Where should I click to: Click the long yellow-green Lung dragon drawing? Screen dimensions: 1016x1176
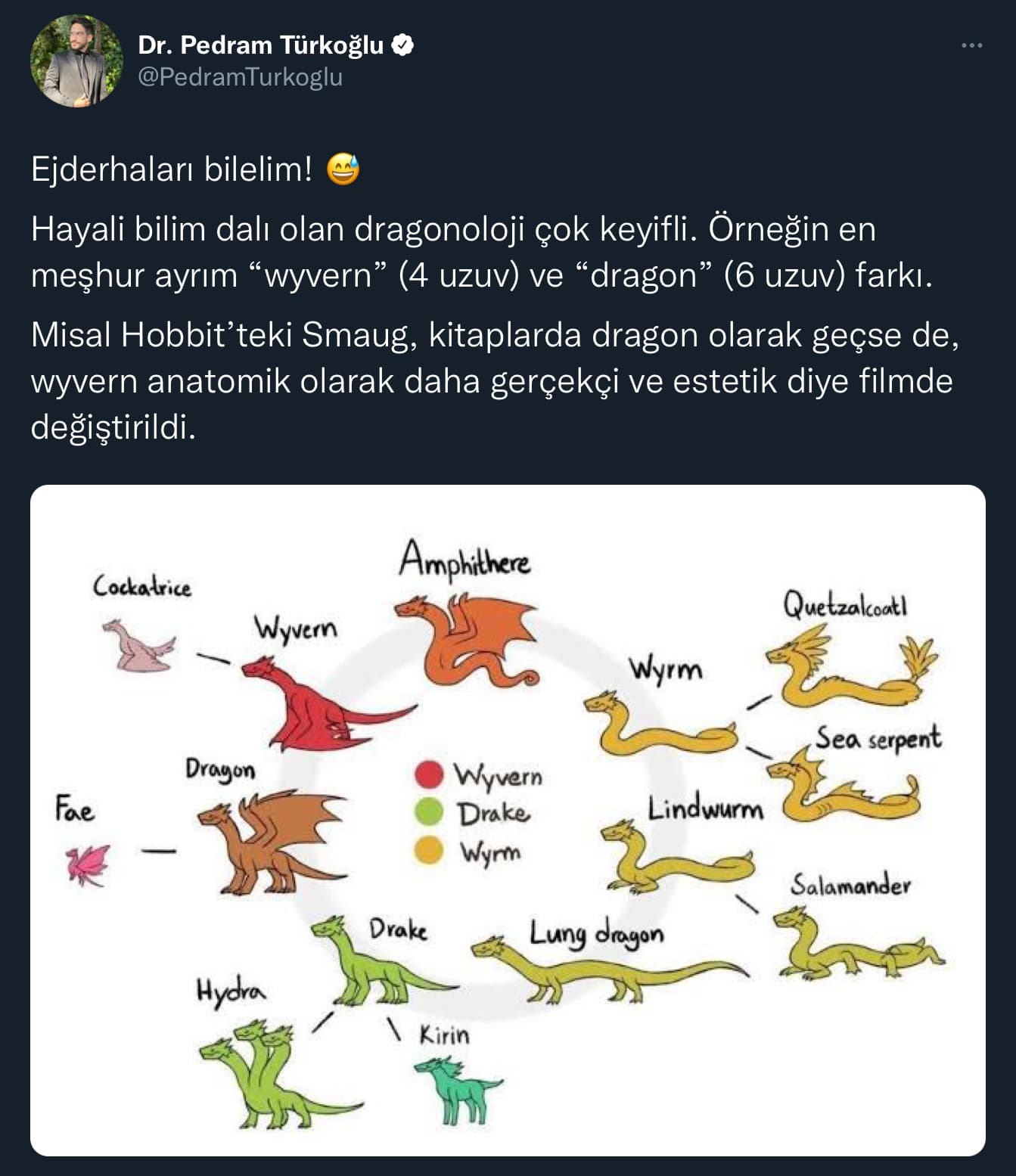click(x=605, y=970)
